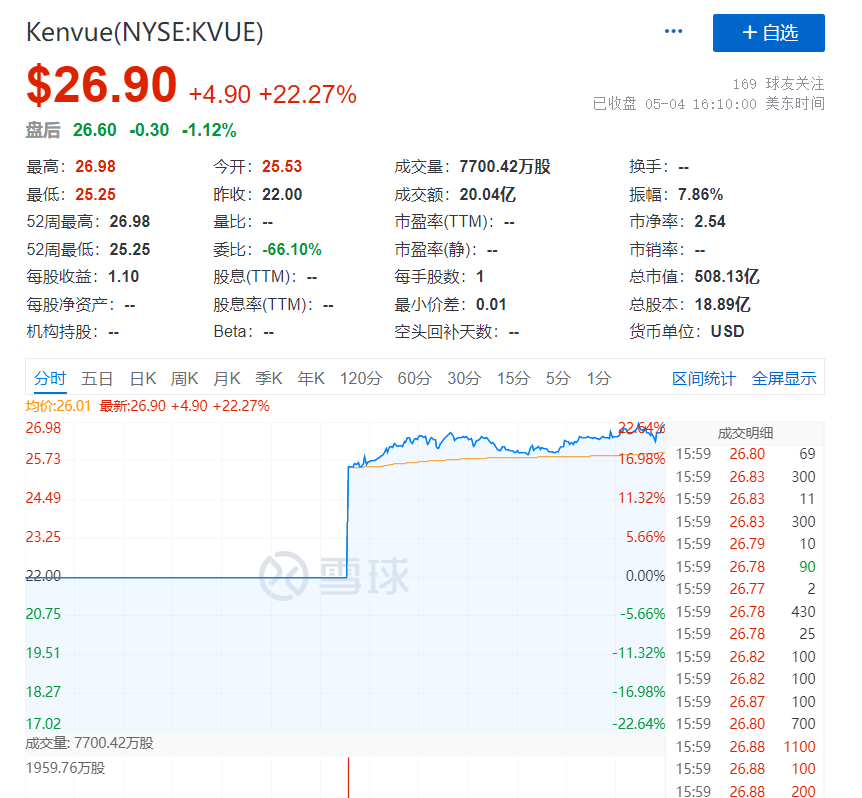Open the 日K daily candlestick tab

(142, 378)
